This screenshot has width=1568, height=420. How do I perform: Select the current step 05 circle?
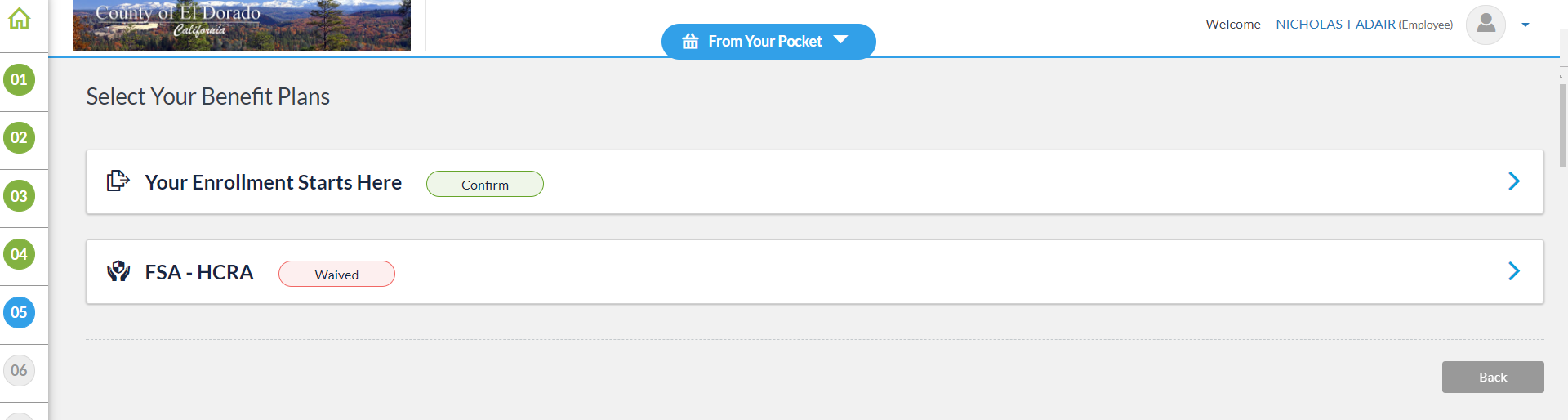[20, 312]
